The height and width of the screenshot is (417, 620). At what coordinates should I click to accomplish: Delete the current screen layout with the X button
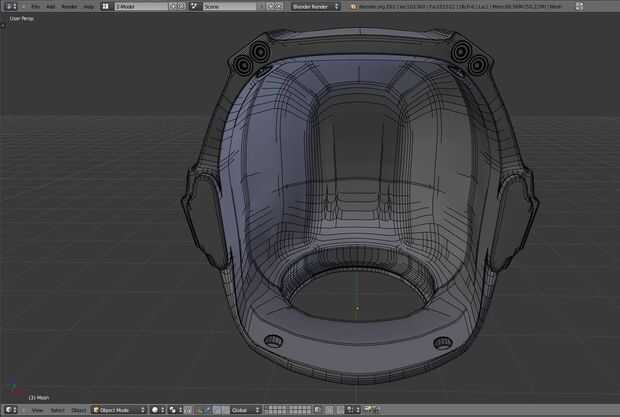181,6
